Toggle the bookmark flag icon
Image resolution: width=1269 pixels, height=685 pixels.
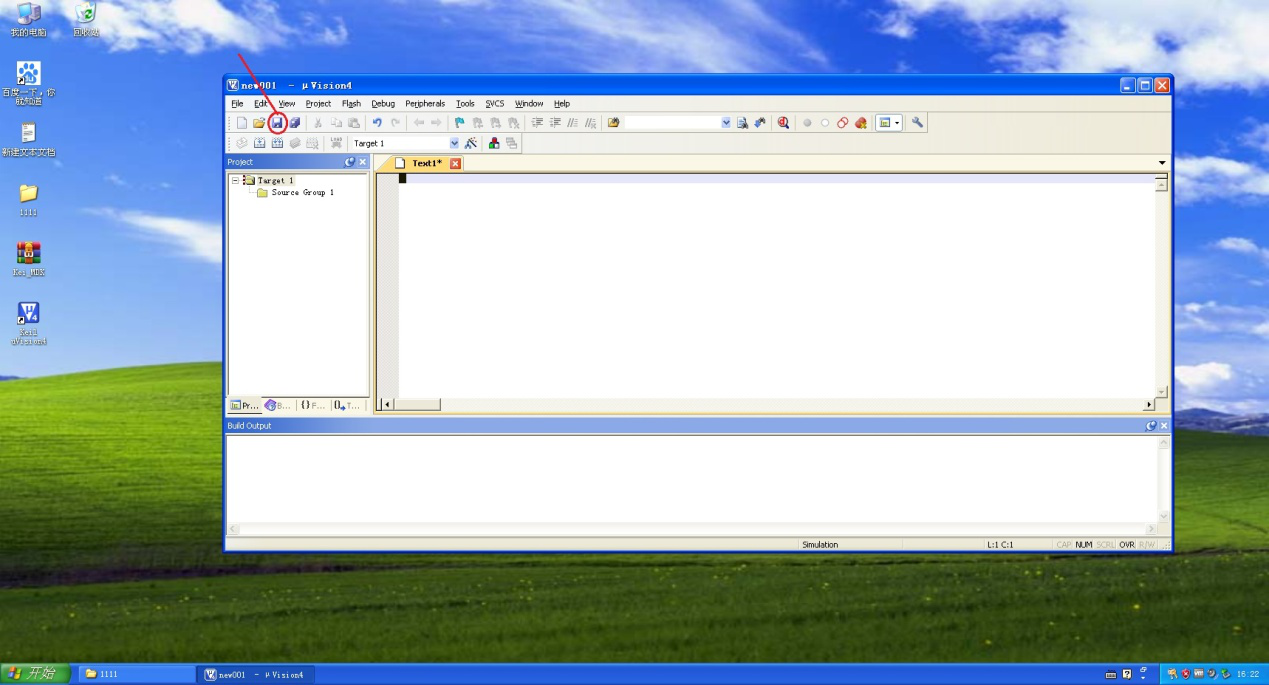click(460, 123)
